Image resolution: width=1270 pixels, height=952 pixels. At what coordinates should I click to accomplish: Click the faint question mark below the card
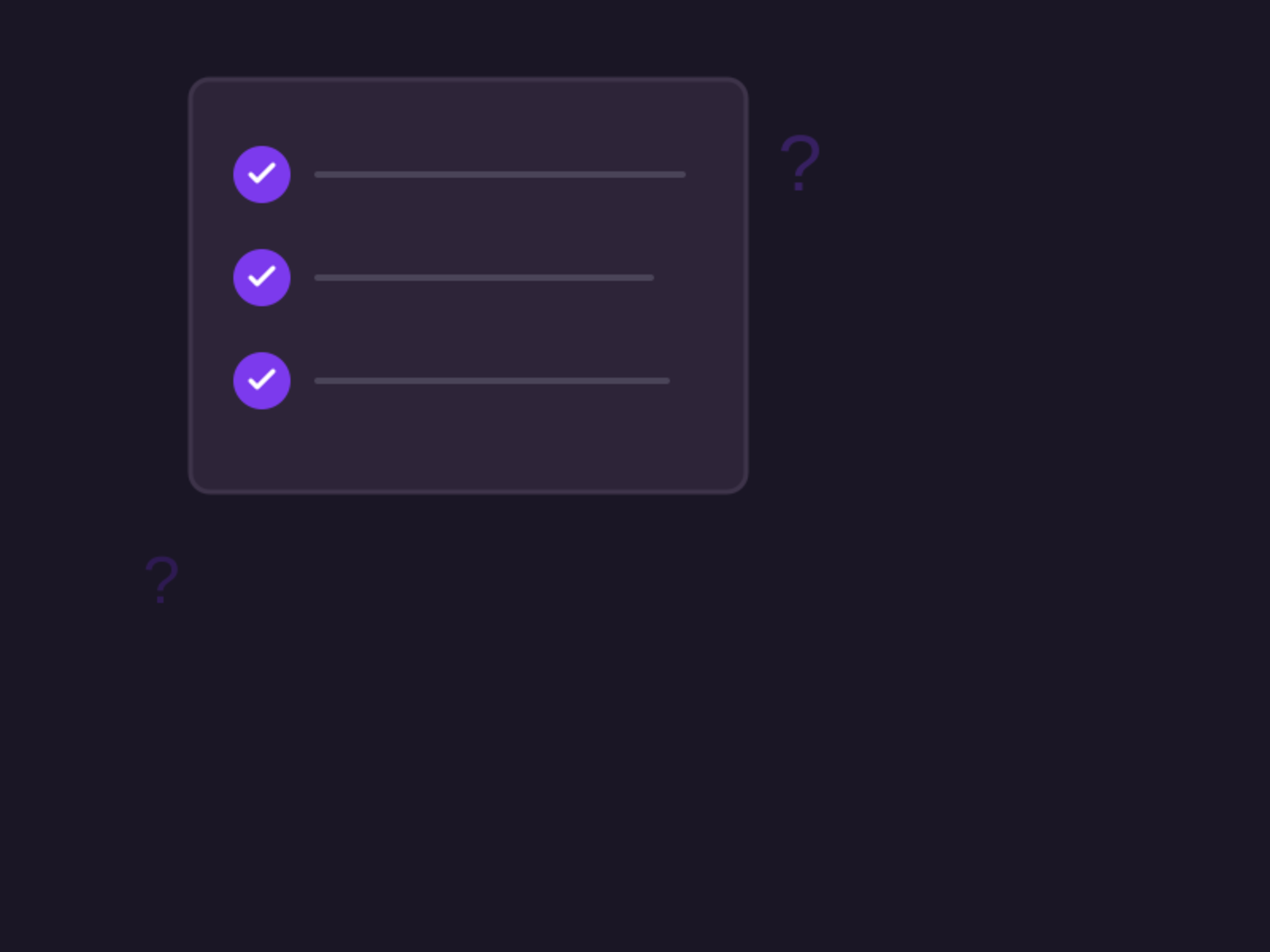(x=162, y=580)
